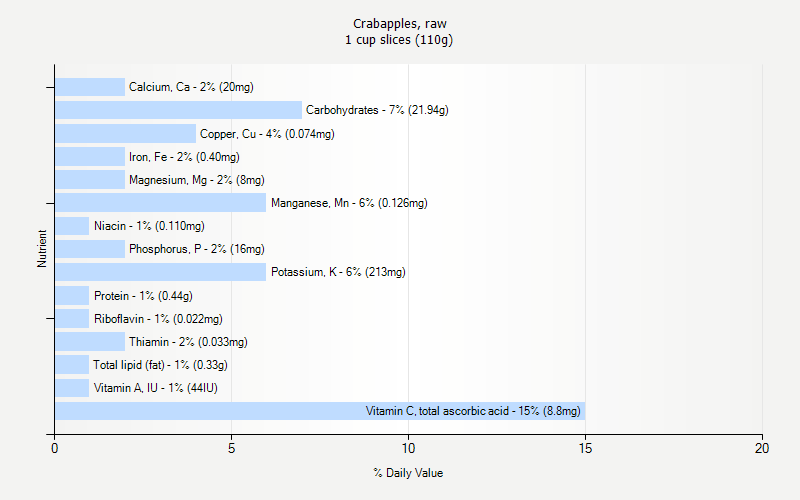Select the Manganese, Mn 6% label
This screenshot has width=800, height=500.
(349, 203)
